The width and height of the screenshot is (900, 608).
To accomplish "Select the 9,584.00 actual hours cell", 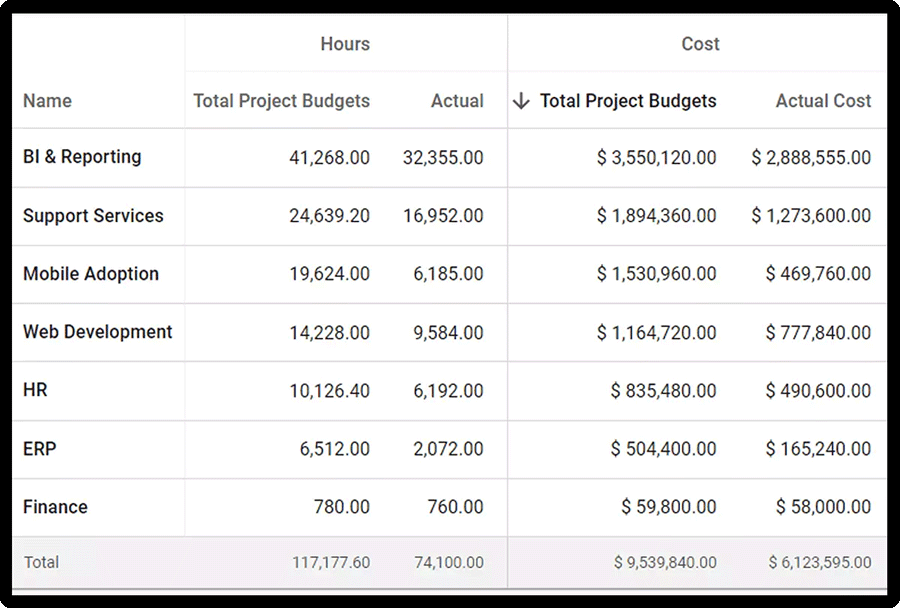I will [x=448, y=332].
